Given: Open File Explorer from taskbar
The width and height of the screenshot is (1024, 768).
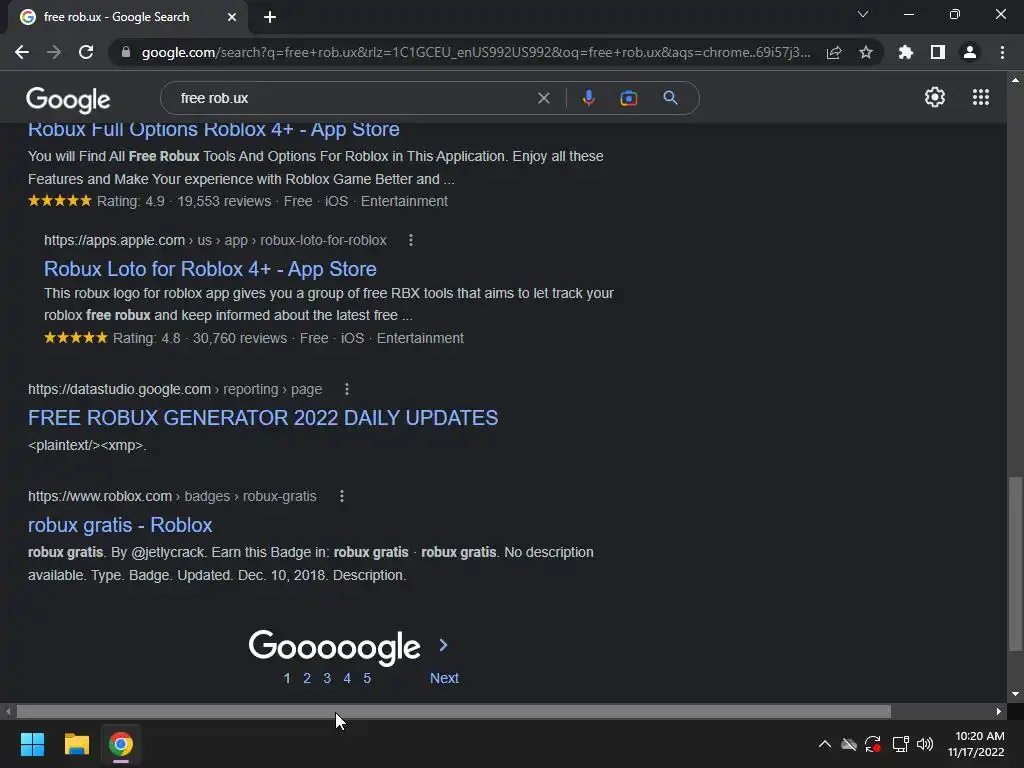Looking at the screenshot, I should (76, 744).
